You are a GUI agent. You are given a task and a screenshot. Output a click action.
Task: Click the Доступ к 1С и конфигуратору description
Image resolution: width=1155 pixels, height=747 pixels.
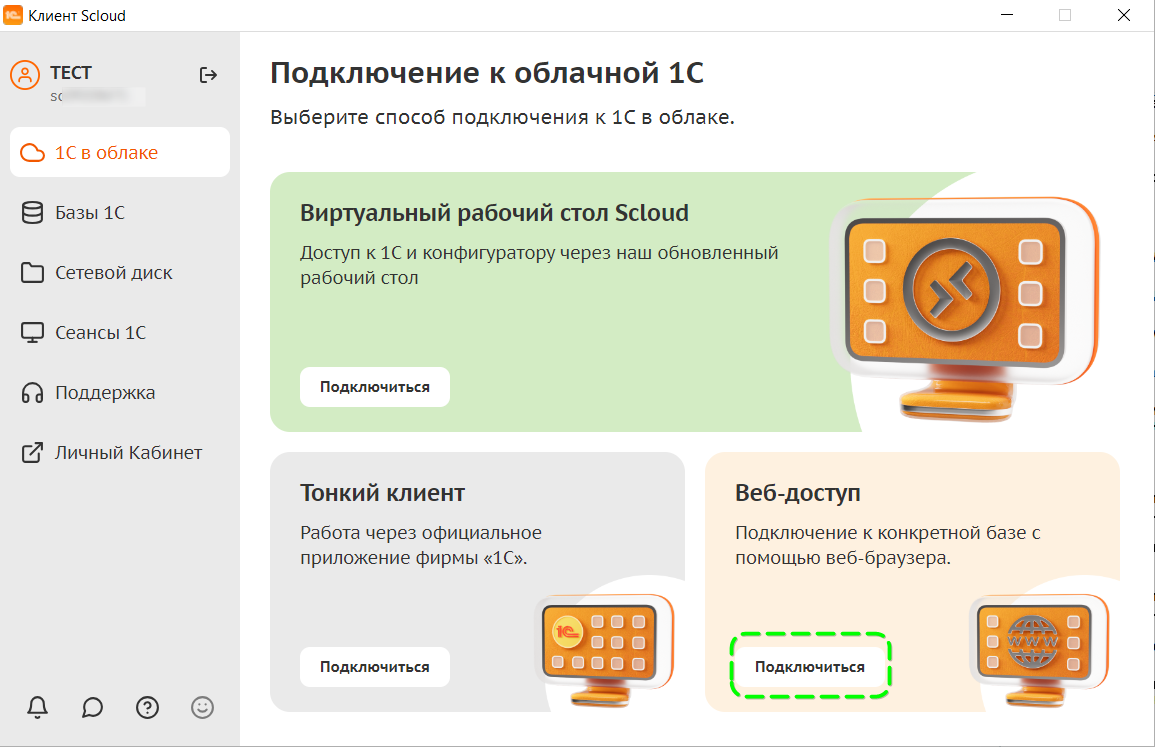pyautogui.click(x=539, y=265)
